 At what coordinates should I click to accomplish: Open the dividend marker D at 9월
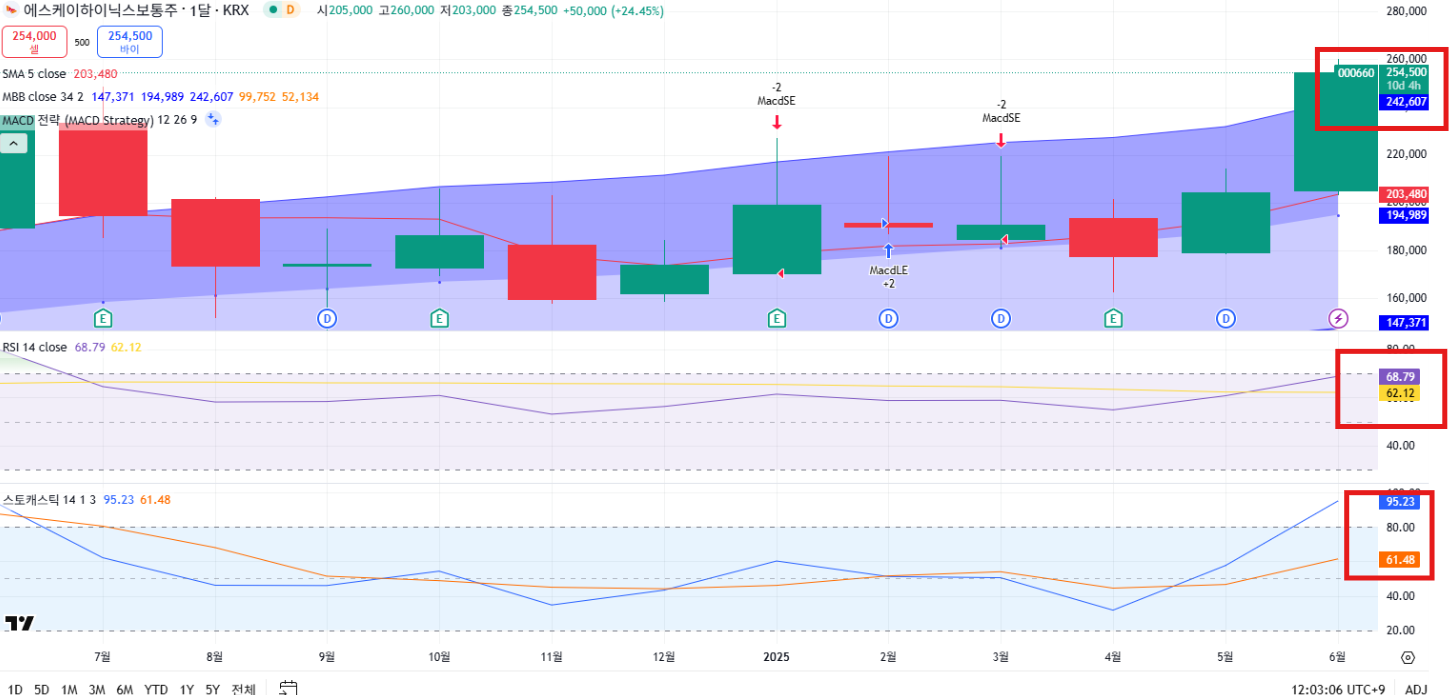point(326,319)
